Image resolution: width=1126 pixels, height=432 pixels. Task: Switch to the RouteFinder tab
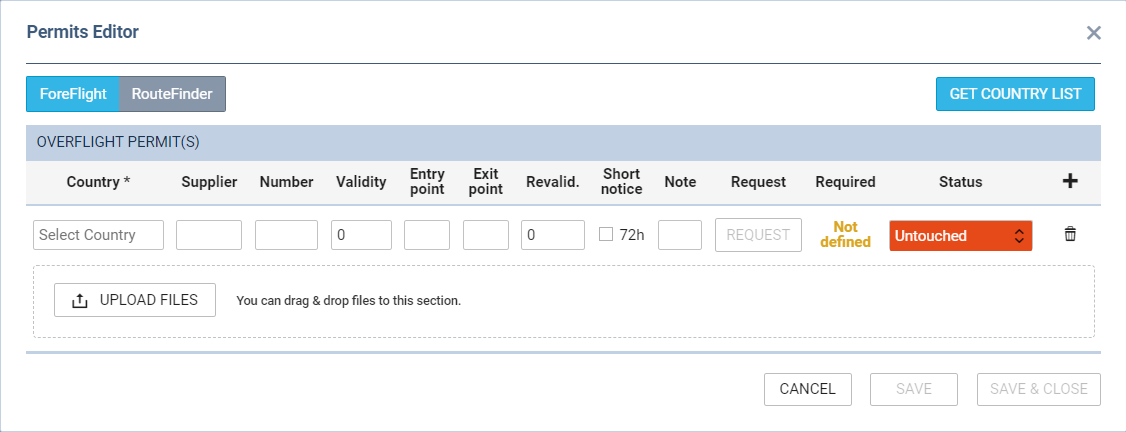click(x=172, y=94)
